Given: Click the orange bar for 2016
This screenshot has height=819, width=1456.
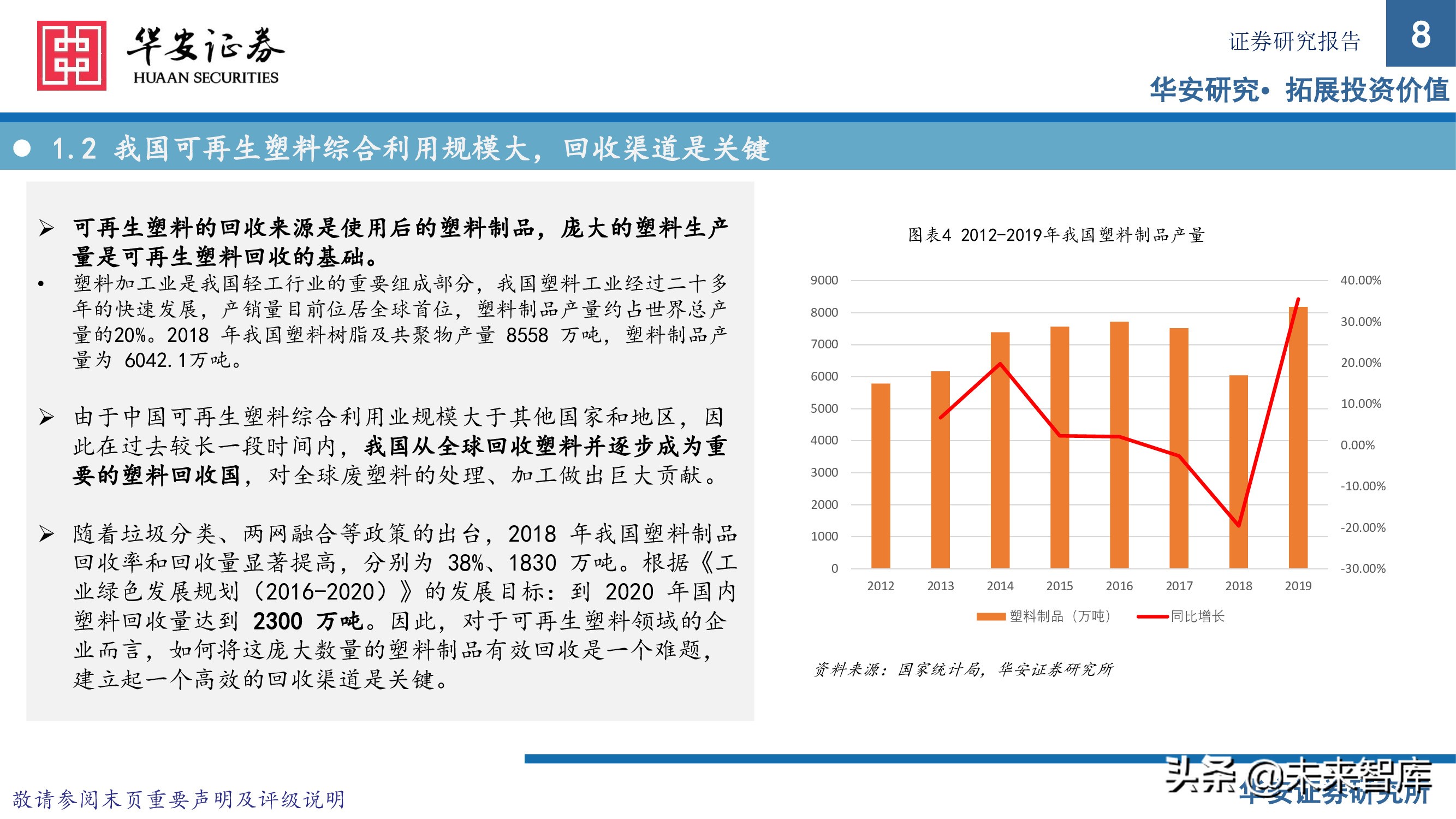Looking at the screenshot, I should tap(1119, 445).
